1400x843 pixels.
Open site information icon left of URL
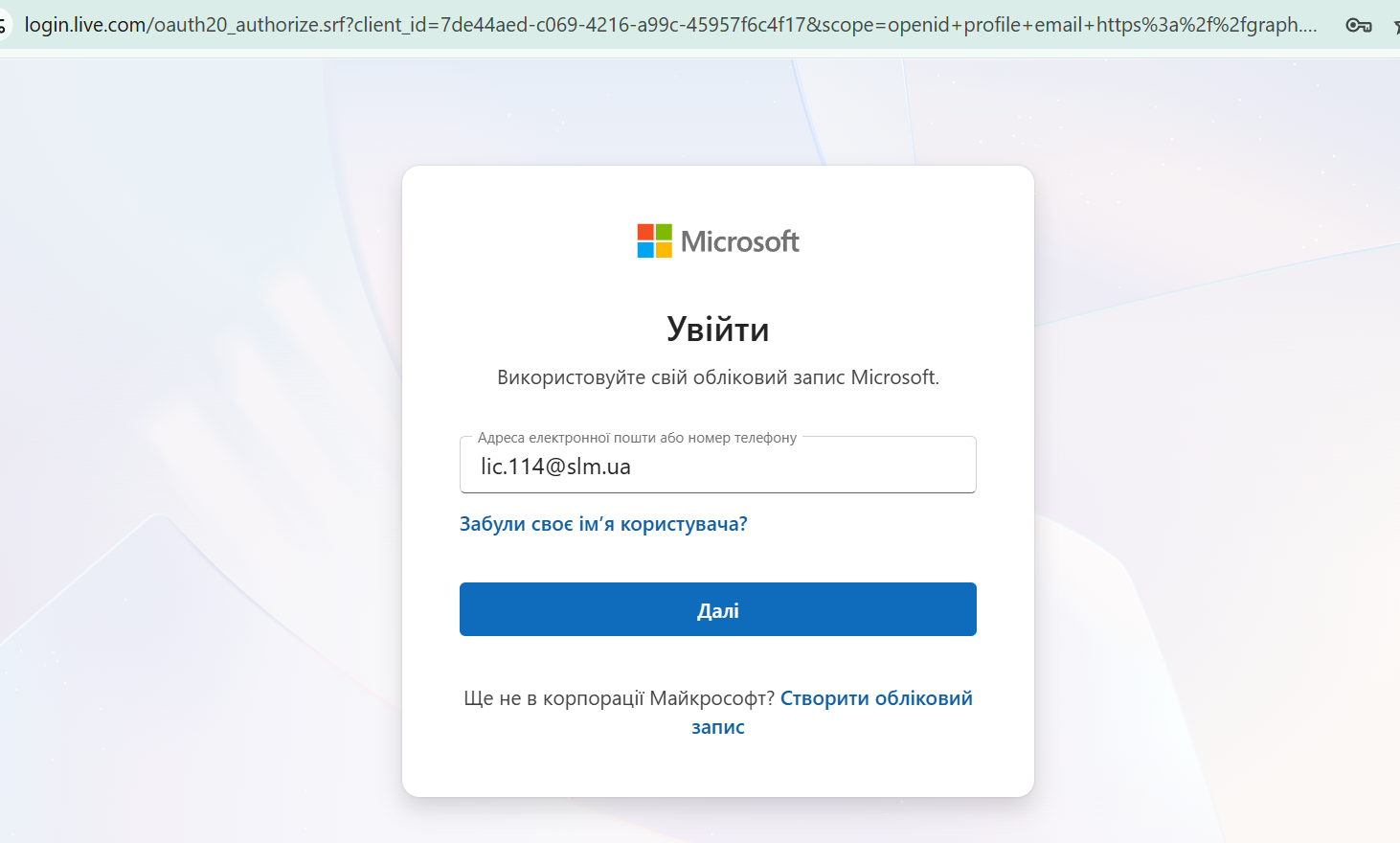tap(3, 25)
